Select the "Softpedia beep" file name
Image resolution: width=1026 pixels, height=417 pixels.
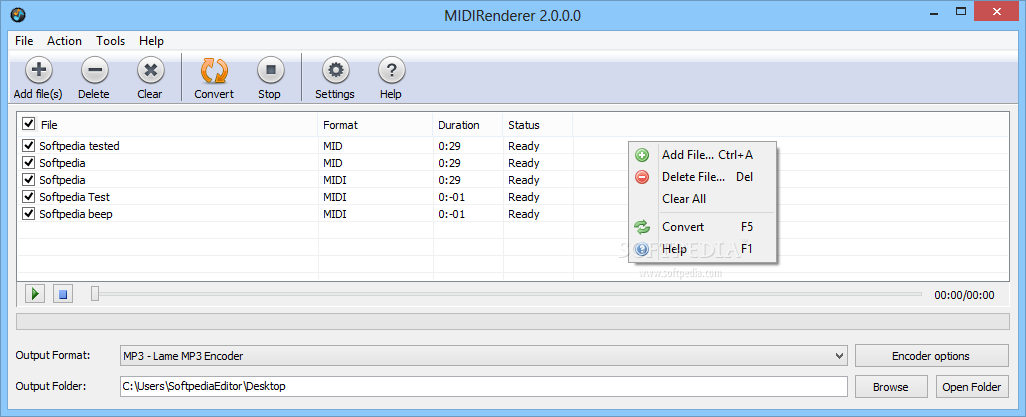tap(76, 214)
